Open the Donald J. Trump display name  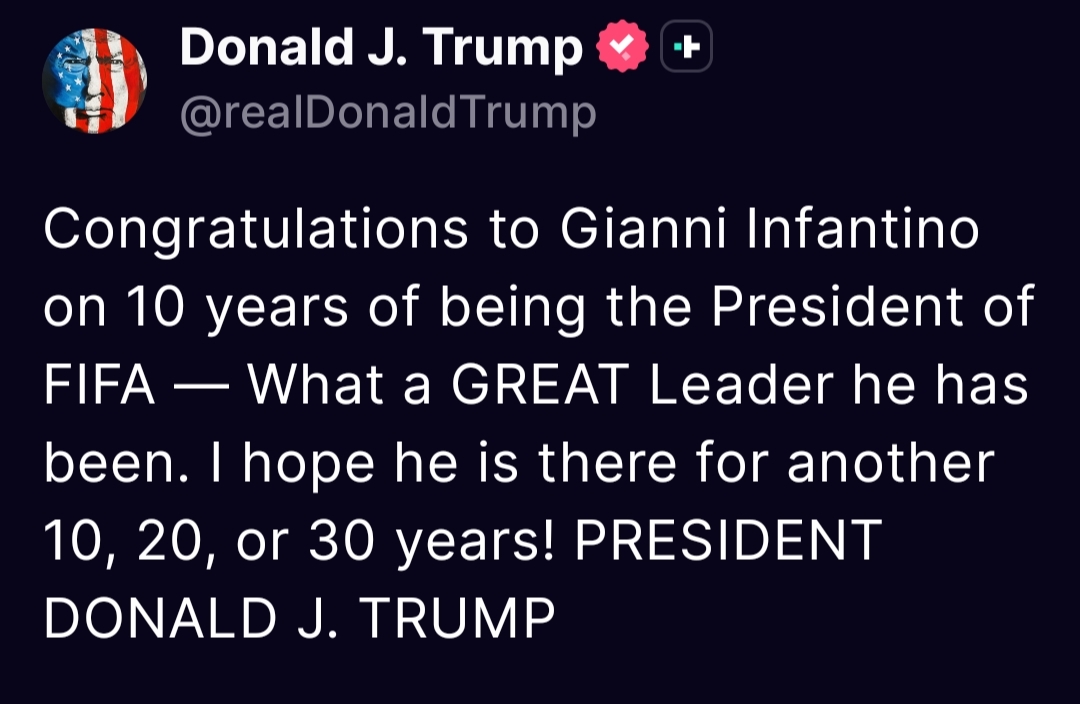point(381,47)
